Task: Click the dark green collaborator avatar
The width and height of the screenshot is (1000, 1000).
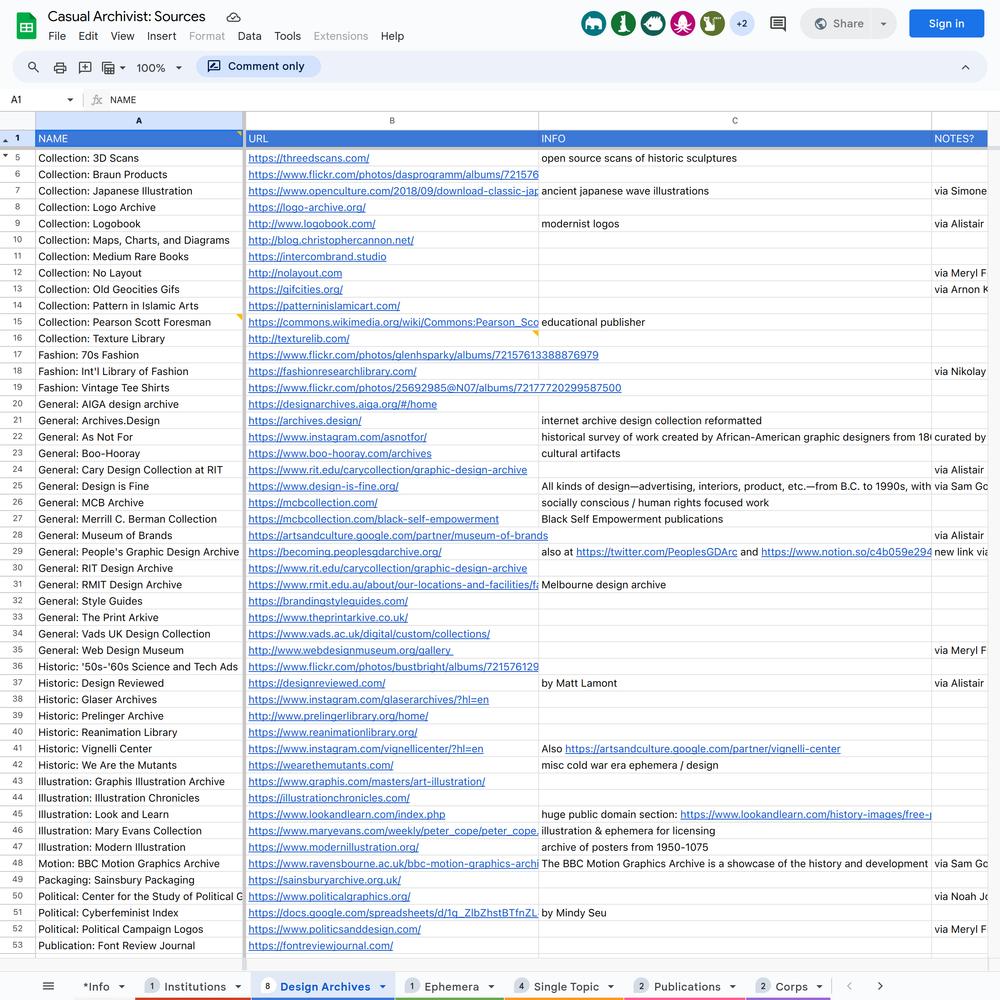Action: [x=623, y=24]
